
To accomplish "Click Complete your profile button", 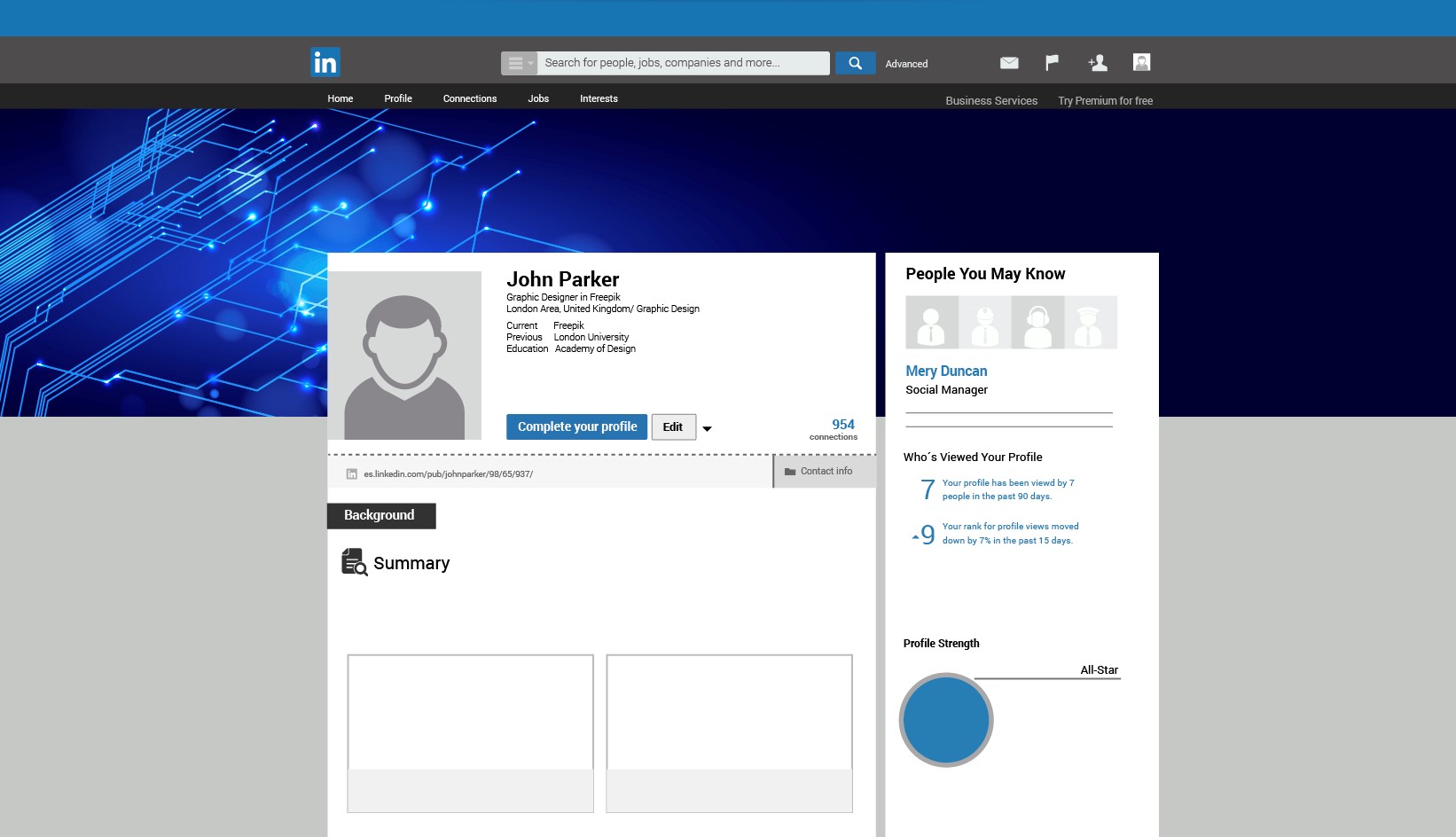I will click(x=576, y=426).
